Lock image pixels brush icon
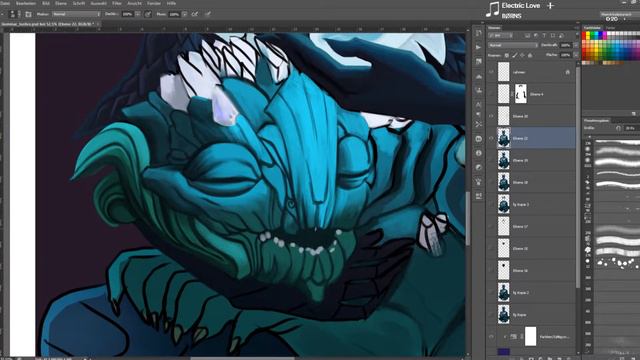 click(x=514, y=55)
